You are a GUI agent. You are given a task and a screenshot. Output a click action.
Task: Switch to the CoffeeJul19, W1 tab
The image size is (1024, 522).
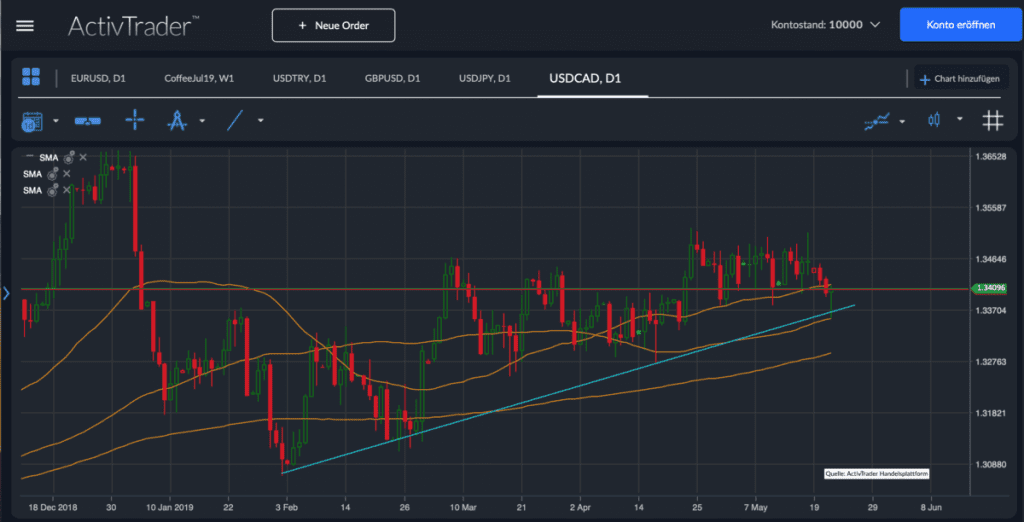pyautogui.click(x=199, y=78)
